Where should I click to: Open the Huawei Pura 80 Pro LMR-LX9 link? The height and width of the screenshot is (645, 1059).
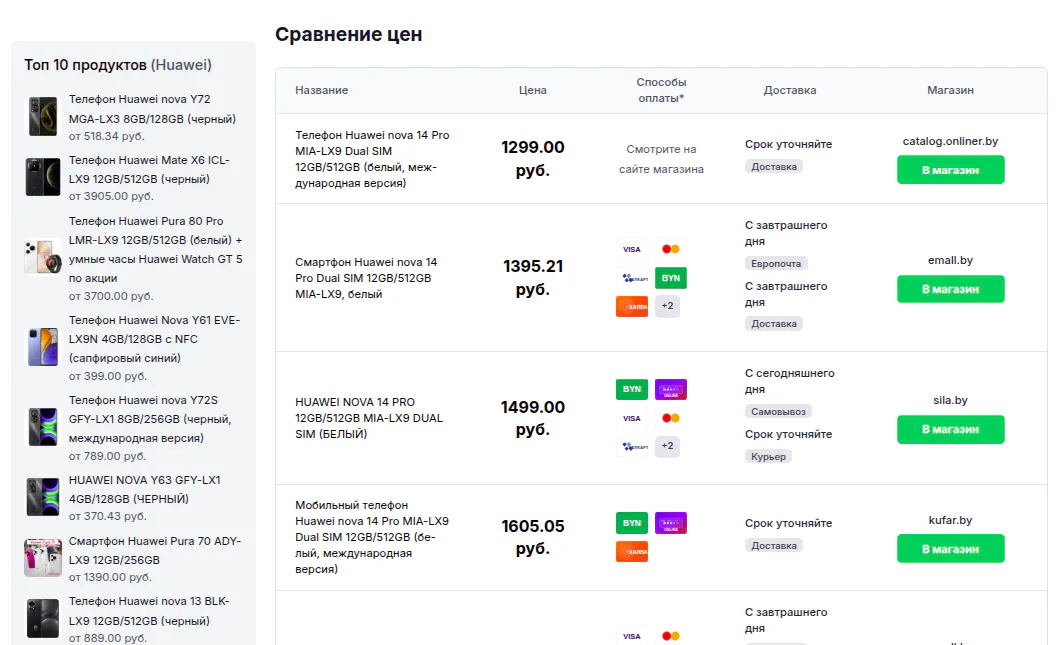tap(155, 249)
